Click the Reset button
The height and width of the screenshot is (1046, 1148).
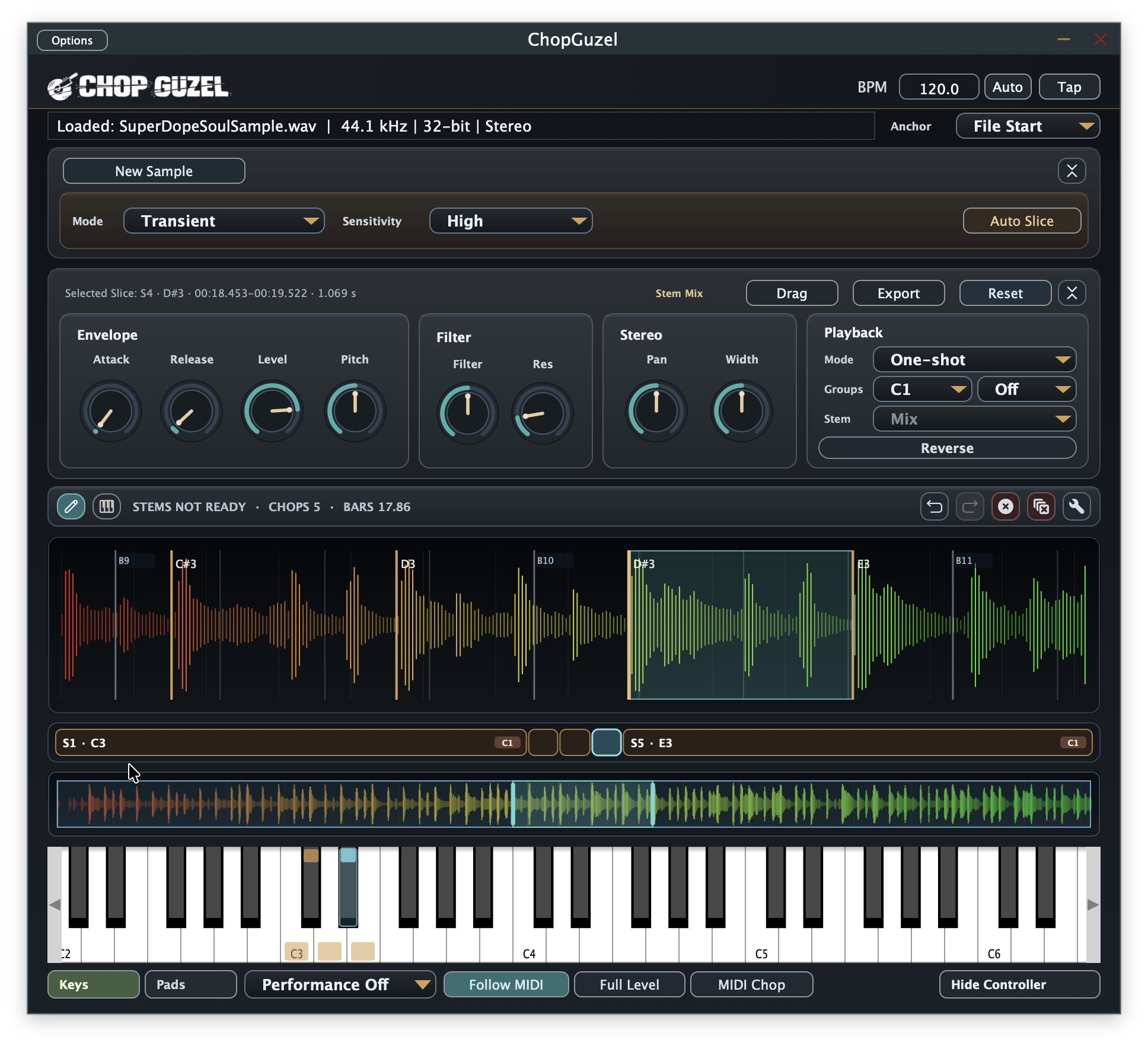(x=1005, y=293)
